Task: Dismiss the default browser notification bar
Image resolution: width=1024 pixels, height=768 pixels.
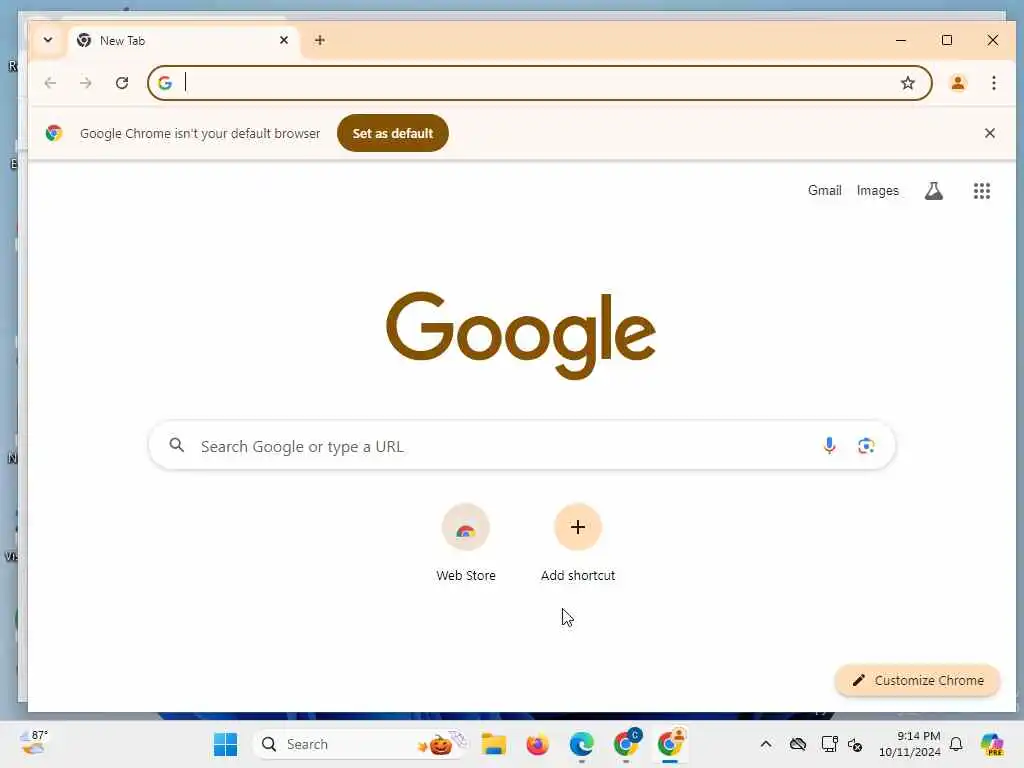Action: (x=989, y=133)
